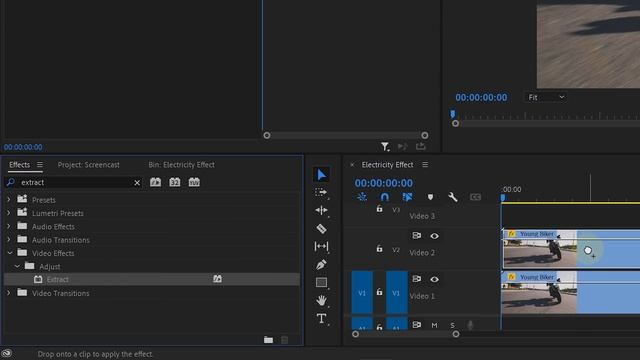Switch to Project: Screencast tab

pyautogui.click(x=89, y=164)
